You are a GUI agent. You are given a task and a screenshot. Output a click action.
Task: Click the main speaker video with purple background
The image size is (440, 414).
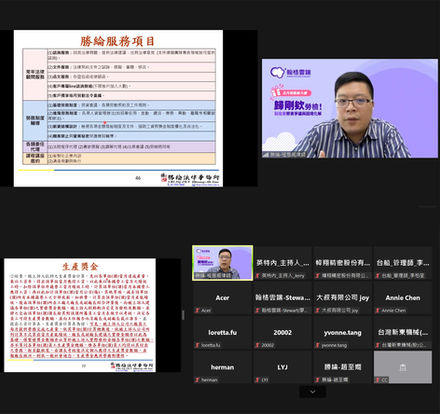point(350,108)
